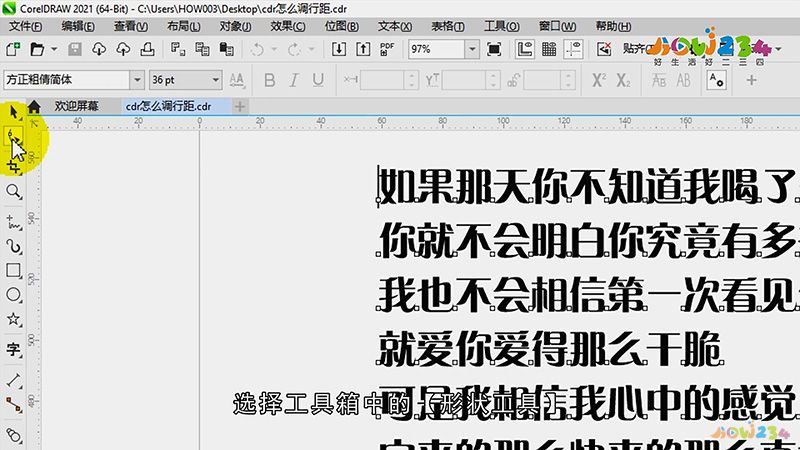Image resolution: width=800 pixels, height=450 pixels.
Task: Click the New document icon
Action: (13, 49)
